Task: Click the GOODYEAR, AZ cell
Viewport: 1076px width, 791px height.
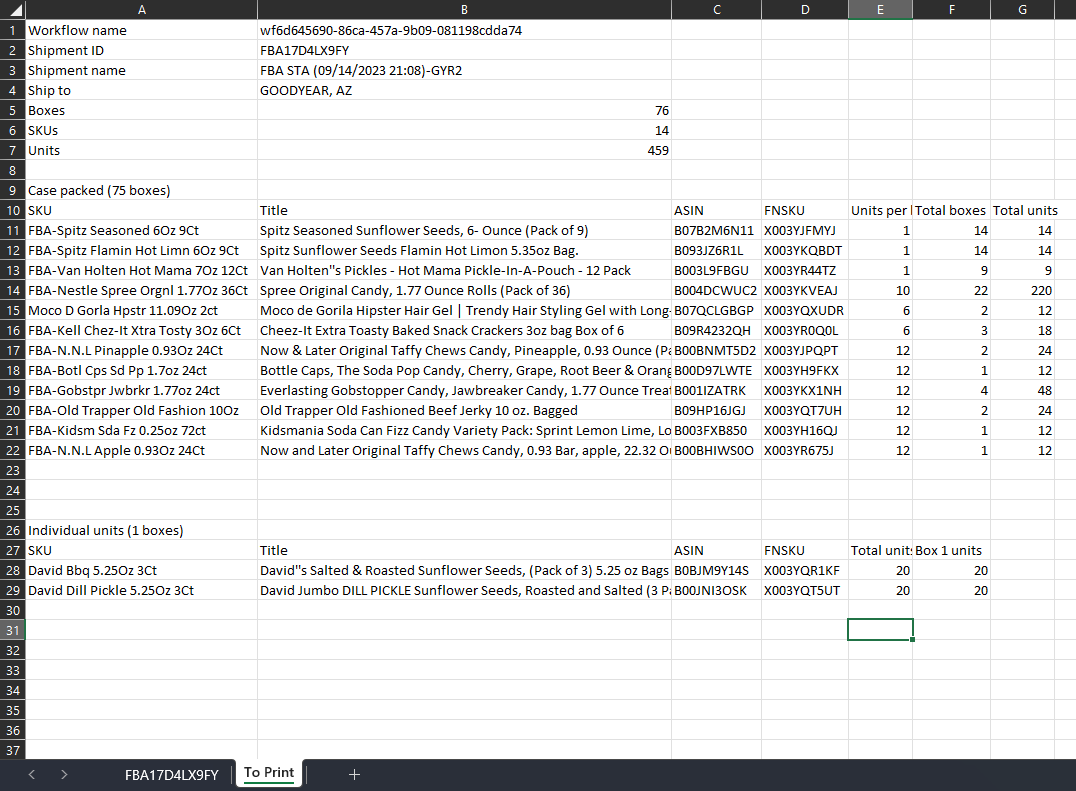Action: (x=465, y=91)
